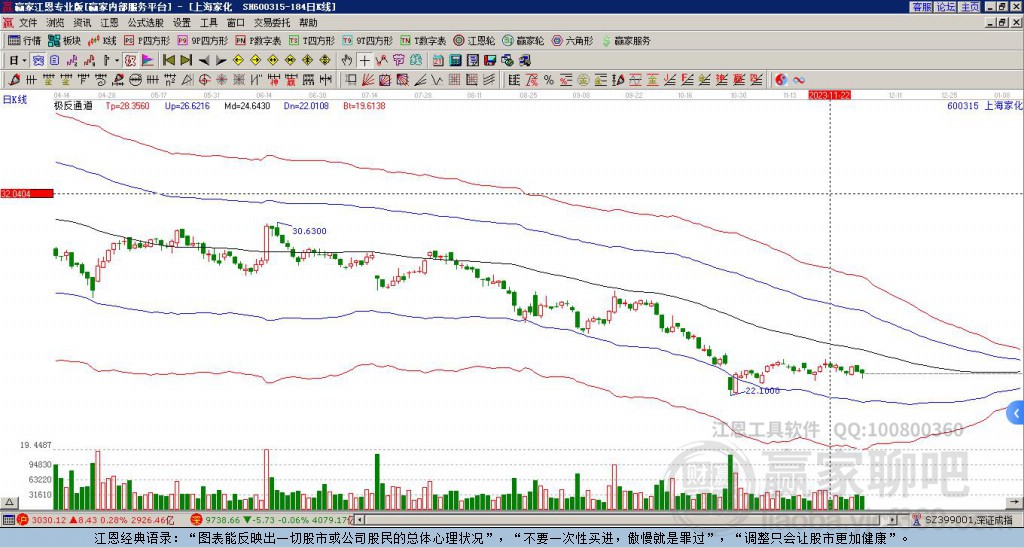
Task: Click the 日K线 chart label
Action: [15, 100]
